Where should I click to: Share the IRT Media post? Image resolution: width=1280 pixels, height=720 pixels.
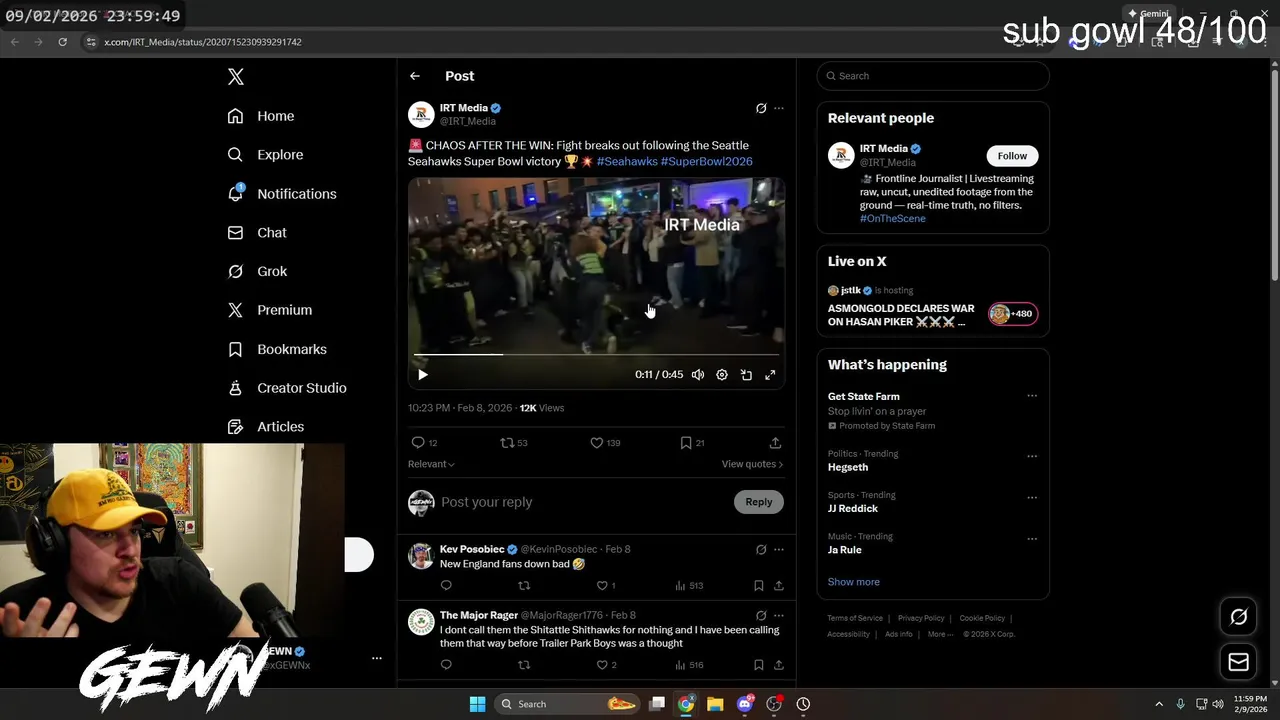click(775, 442)
